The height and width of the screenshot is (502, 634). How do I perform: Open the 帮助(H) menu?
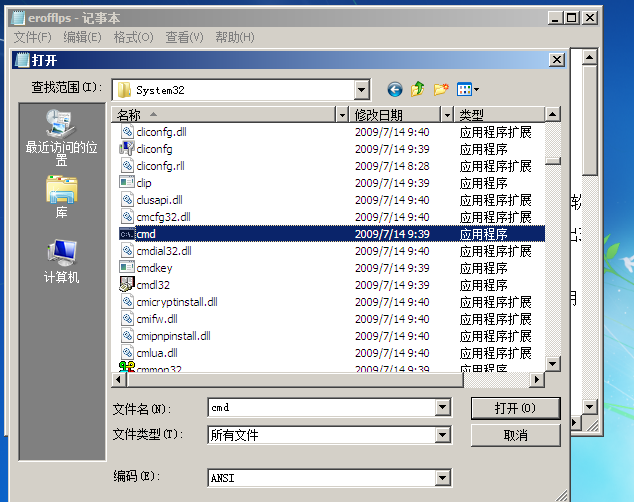coord(235,37)
